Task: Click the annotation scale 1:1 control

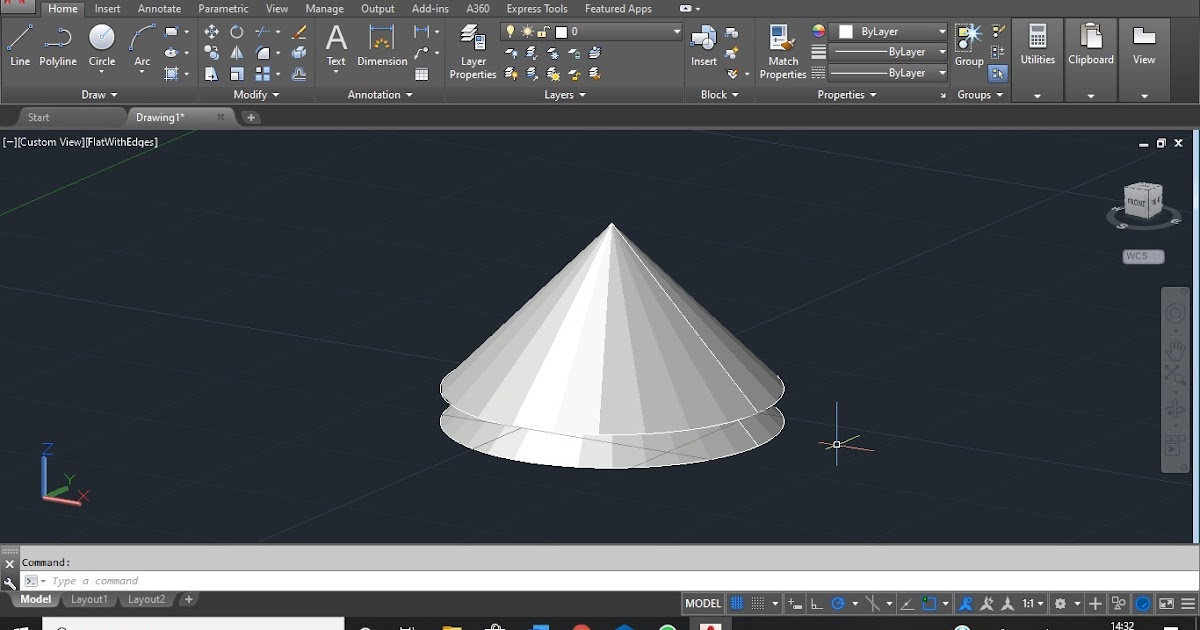Action: click(x=1030, y=603)
